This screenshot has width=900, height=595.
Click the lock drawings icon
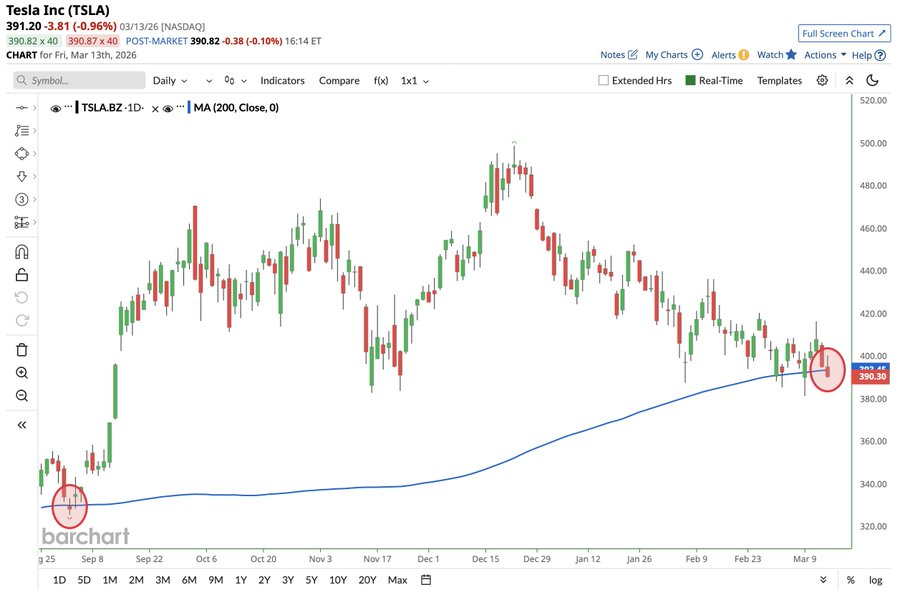(x=21, y=275)
